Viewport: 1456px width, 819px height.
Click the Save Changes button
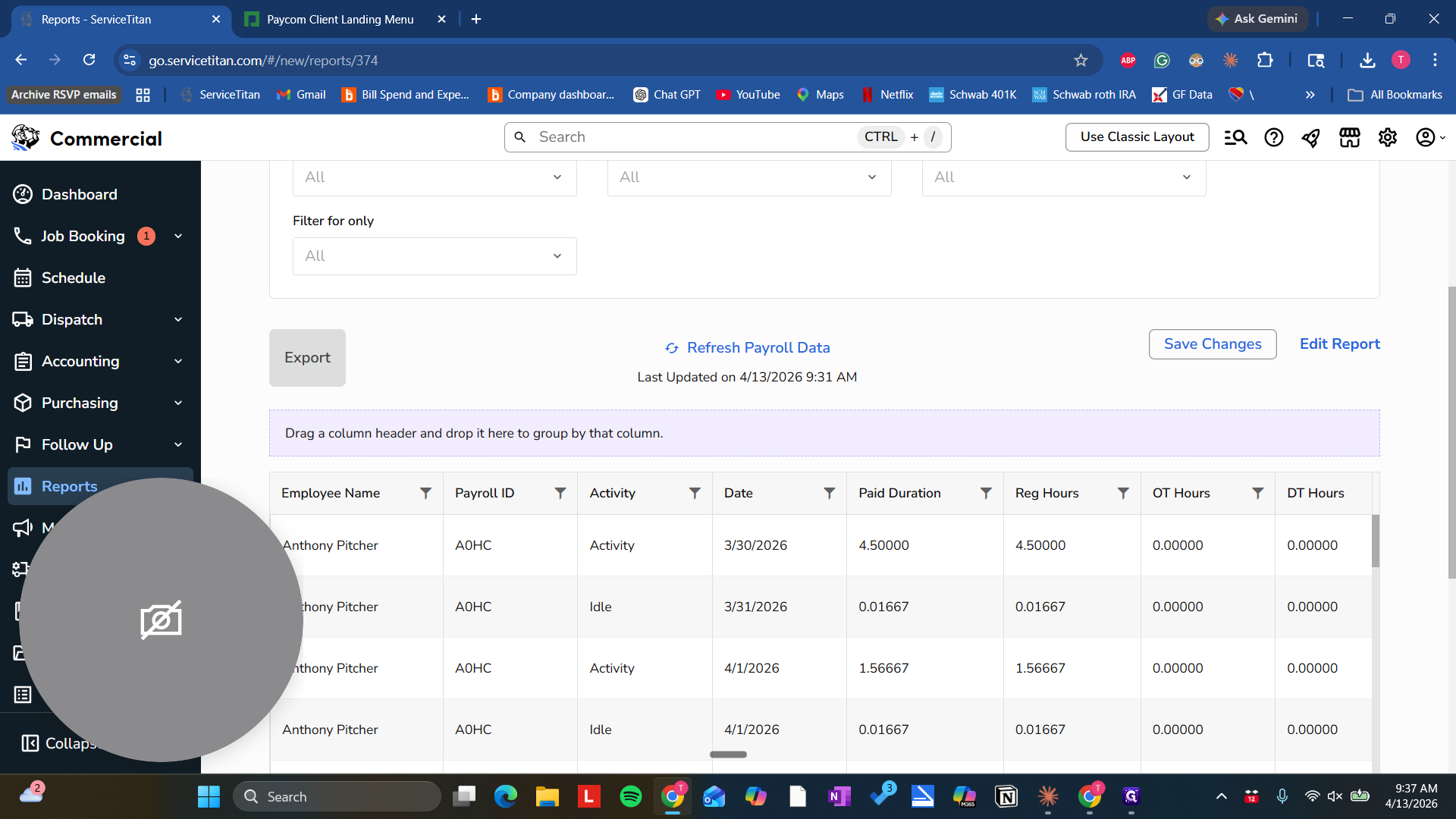1212,344
